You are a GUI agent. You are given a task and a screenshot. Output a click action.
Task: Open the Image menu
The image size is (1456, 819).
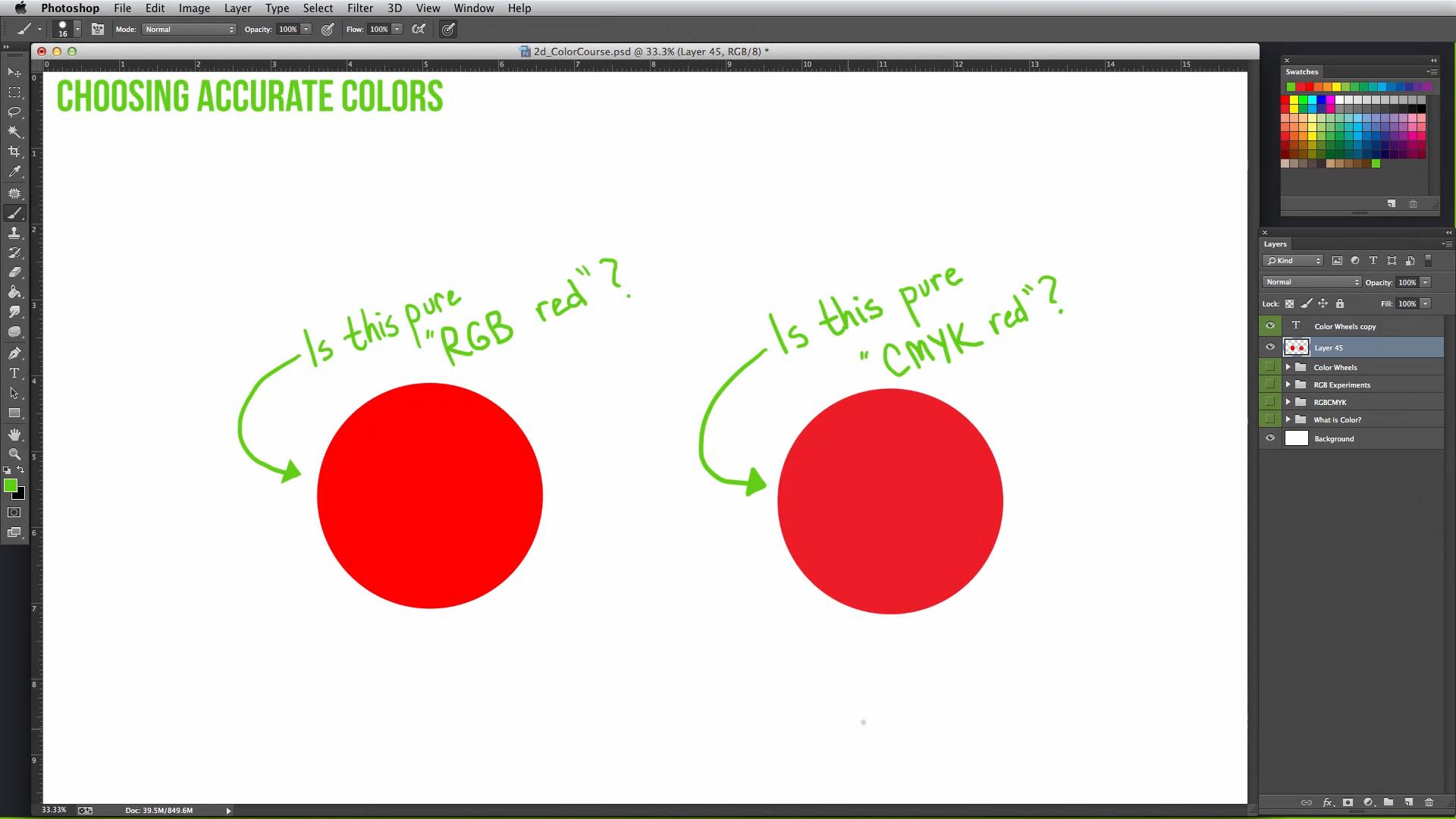pos(194,8)
